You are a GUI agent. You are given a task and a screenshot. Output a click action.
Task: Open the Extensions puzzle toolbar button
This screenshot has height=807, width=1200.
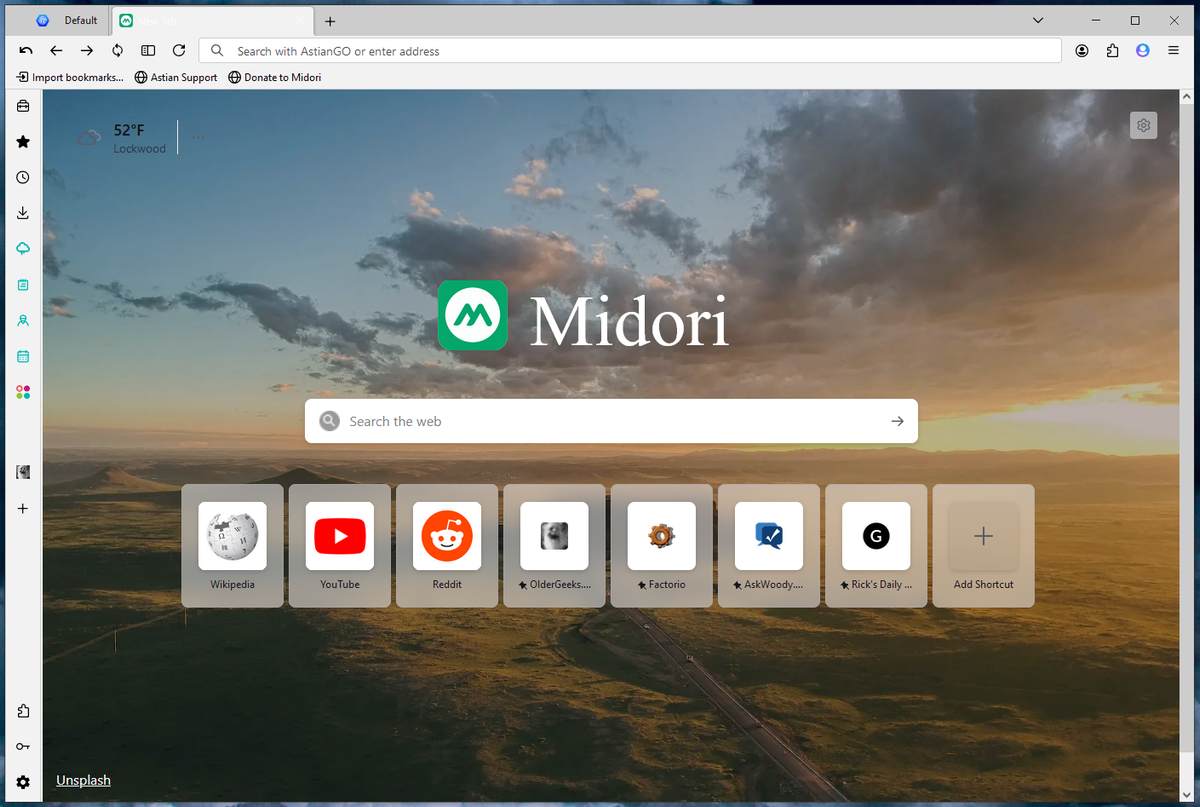tap(1112, 51)
